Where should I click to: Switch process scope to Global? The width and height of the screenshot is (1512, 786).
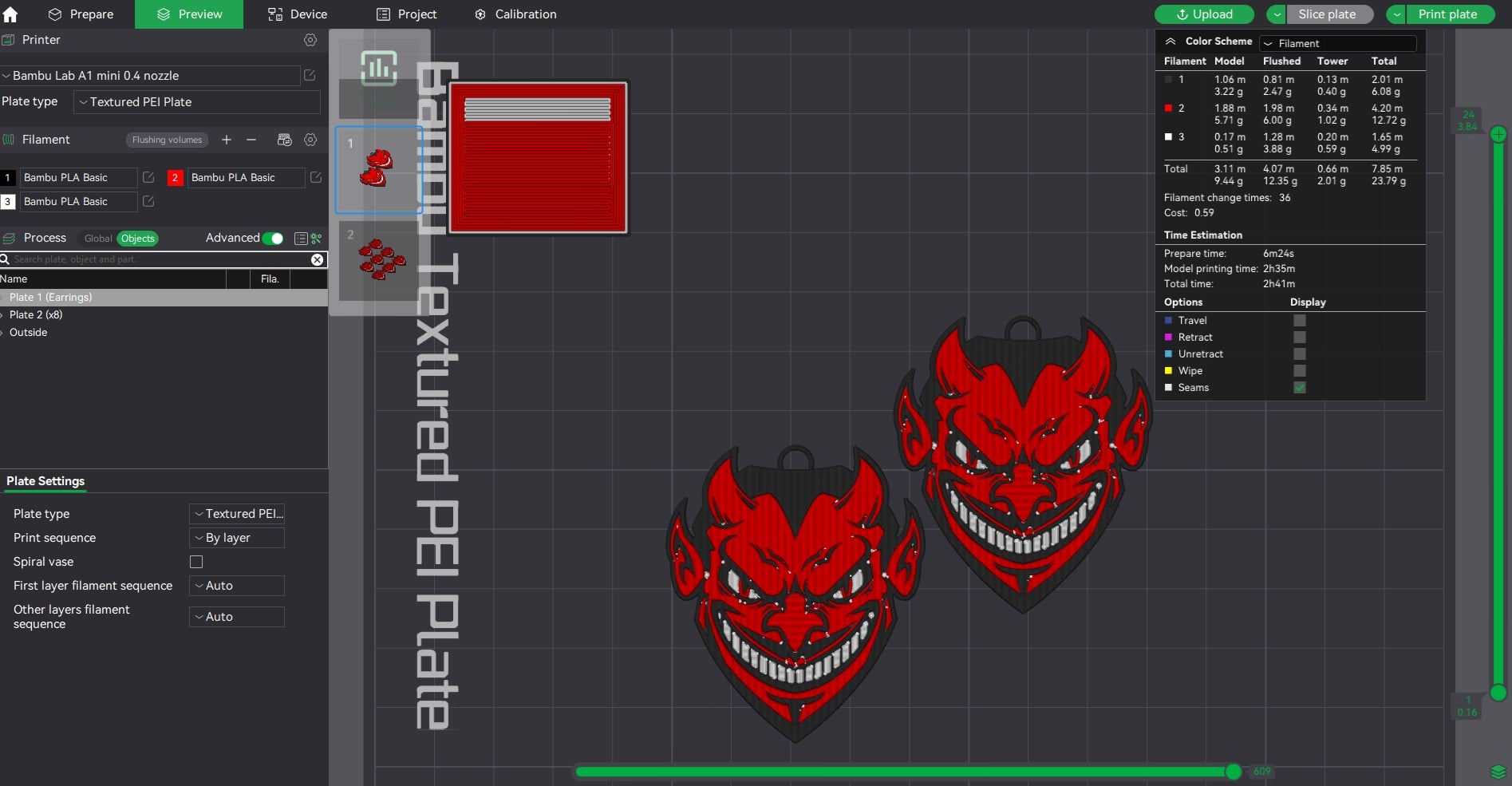pos(98,239)
